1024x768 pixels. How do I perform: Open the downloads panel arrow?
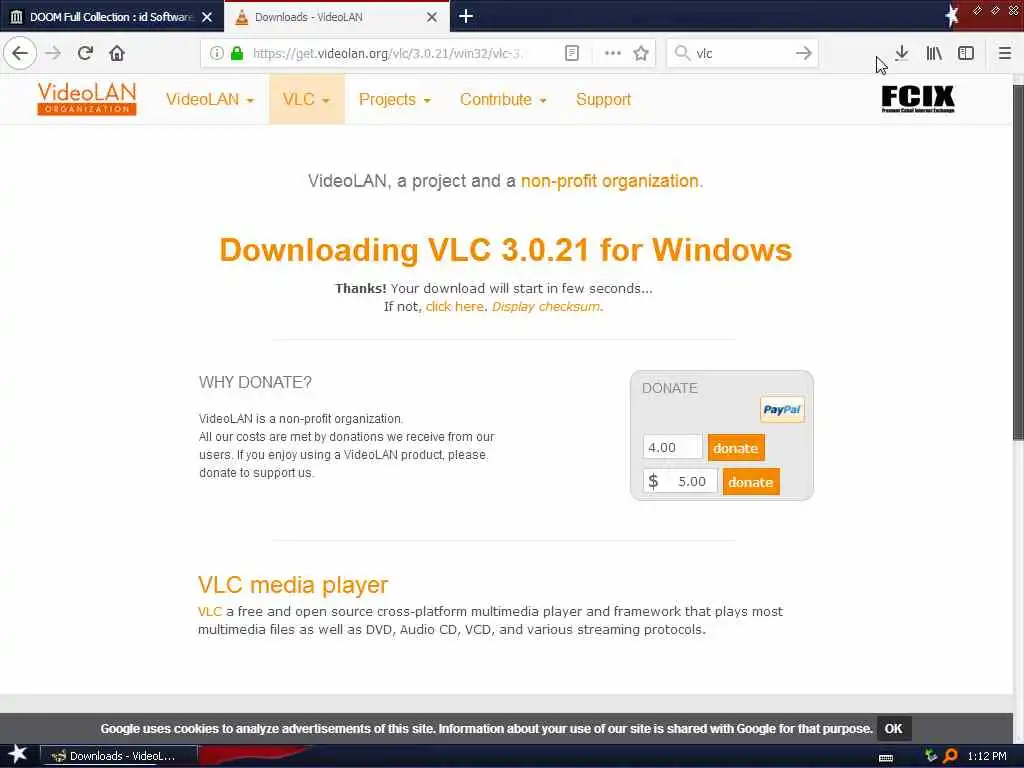[902, 53]
